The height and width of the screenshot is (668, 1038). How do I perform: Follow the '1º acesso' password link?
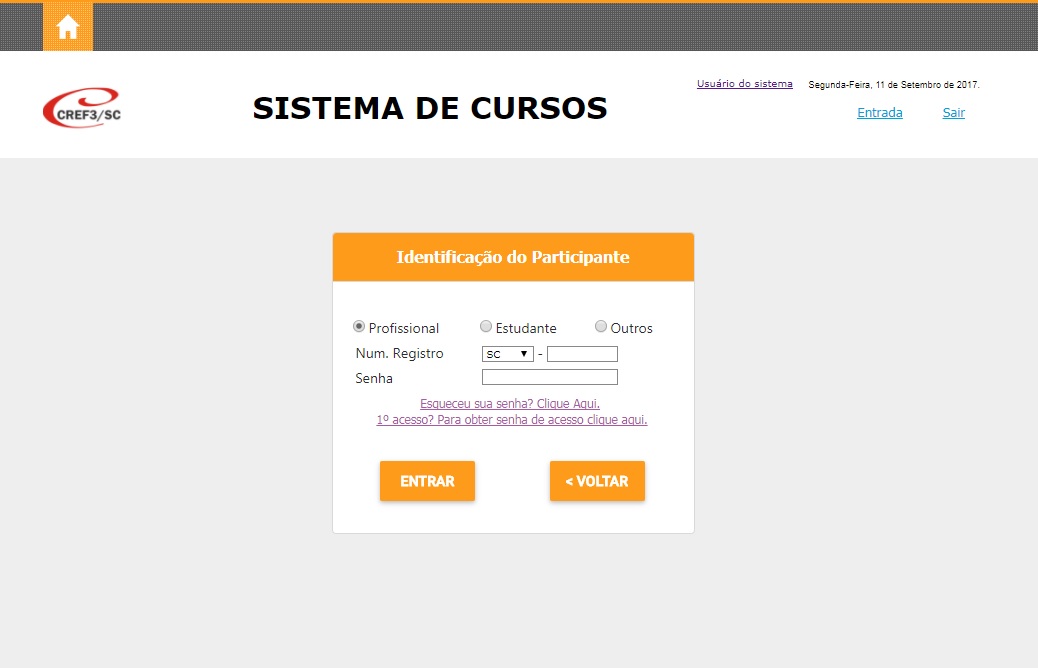[512, 420]
